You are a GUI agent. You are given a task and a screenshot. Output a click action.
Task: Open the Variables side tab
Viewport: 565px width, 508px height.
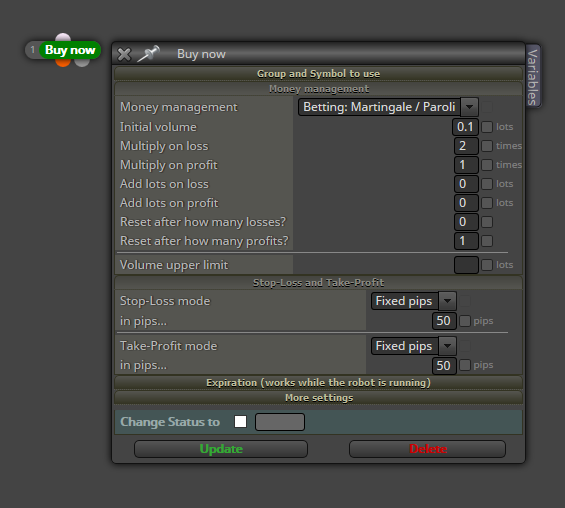(x=533, y=76)
